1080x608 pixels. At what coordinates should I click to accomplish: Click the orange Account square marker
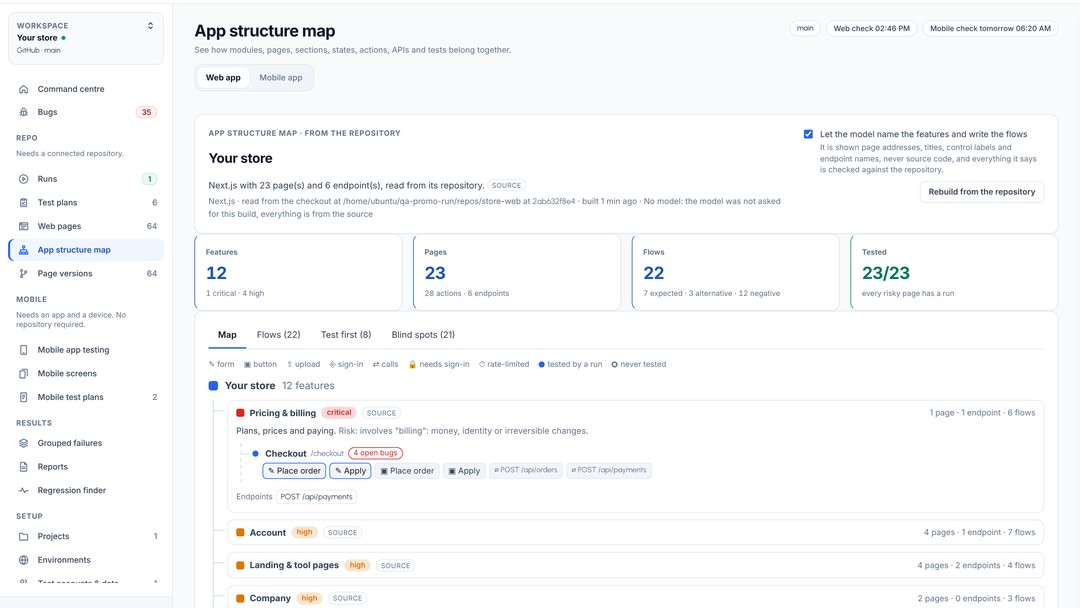point(240,532)
